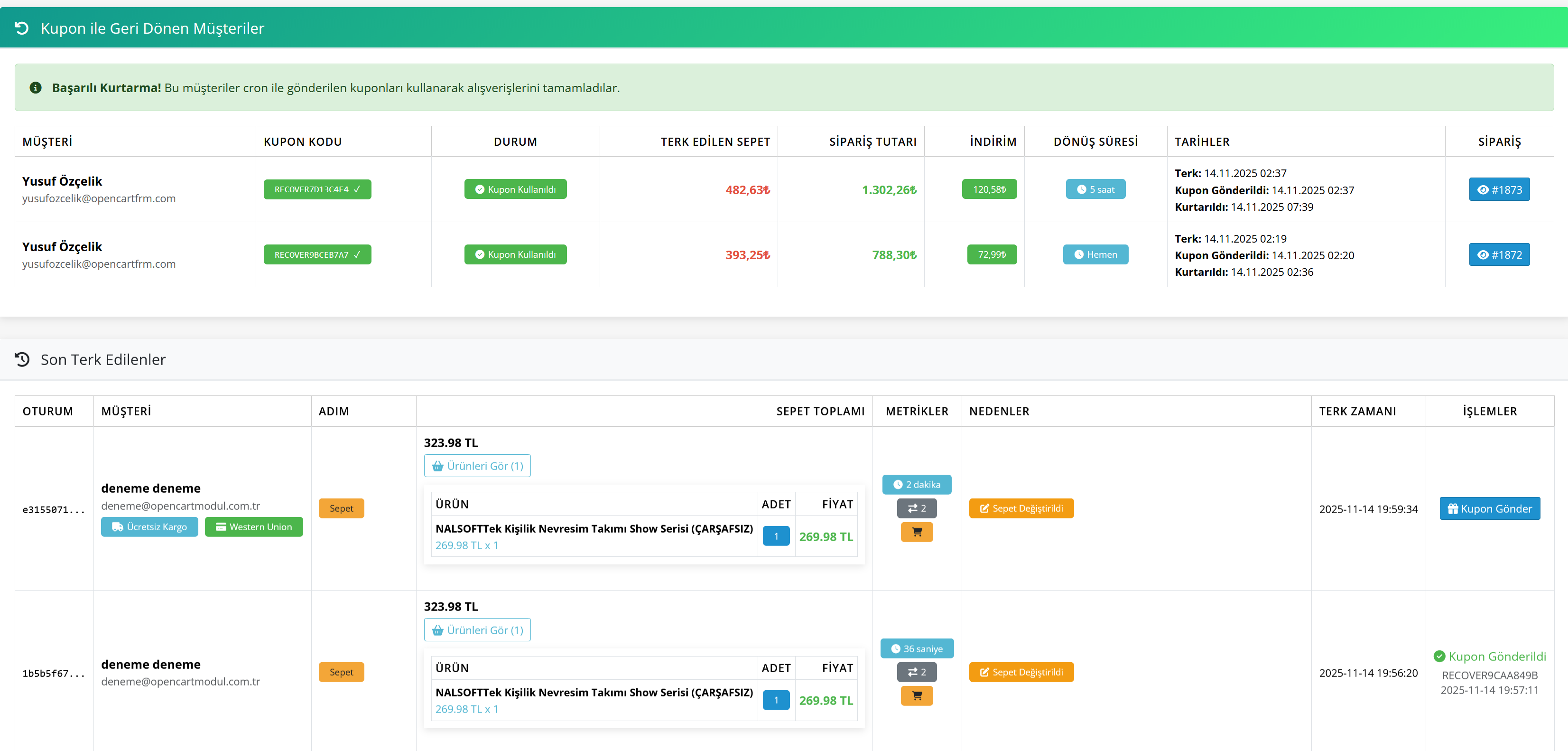Click the exchange arrows badge in first metrics row
Image resolution: width=1568 pixels, height=751 pixels.
pos(916,508)
